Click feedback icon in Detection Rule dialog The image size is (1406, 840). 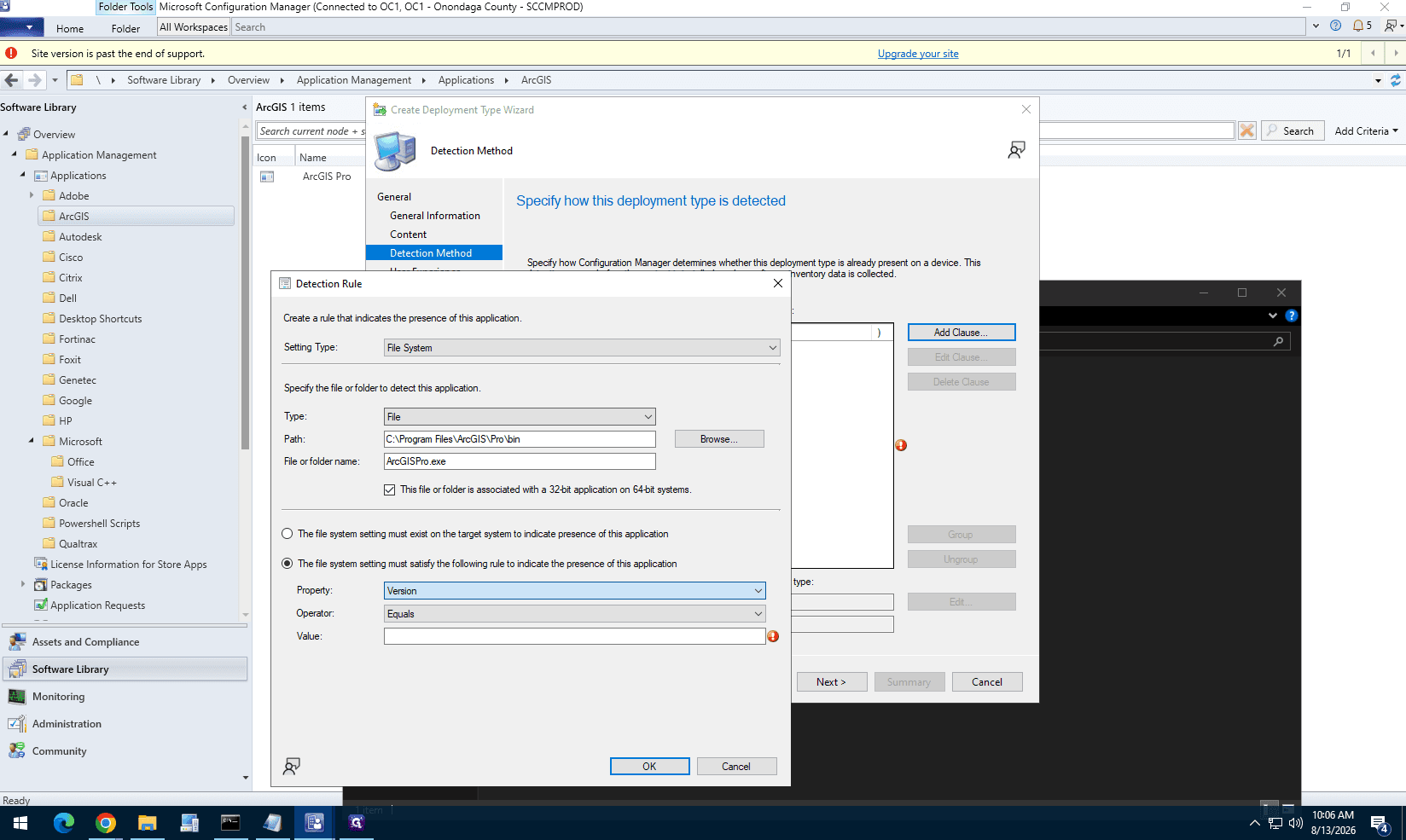click(x=292, y=766)
